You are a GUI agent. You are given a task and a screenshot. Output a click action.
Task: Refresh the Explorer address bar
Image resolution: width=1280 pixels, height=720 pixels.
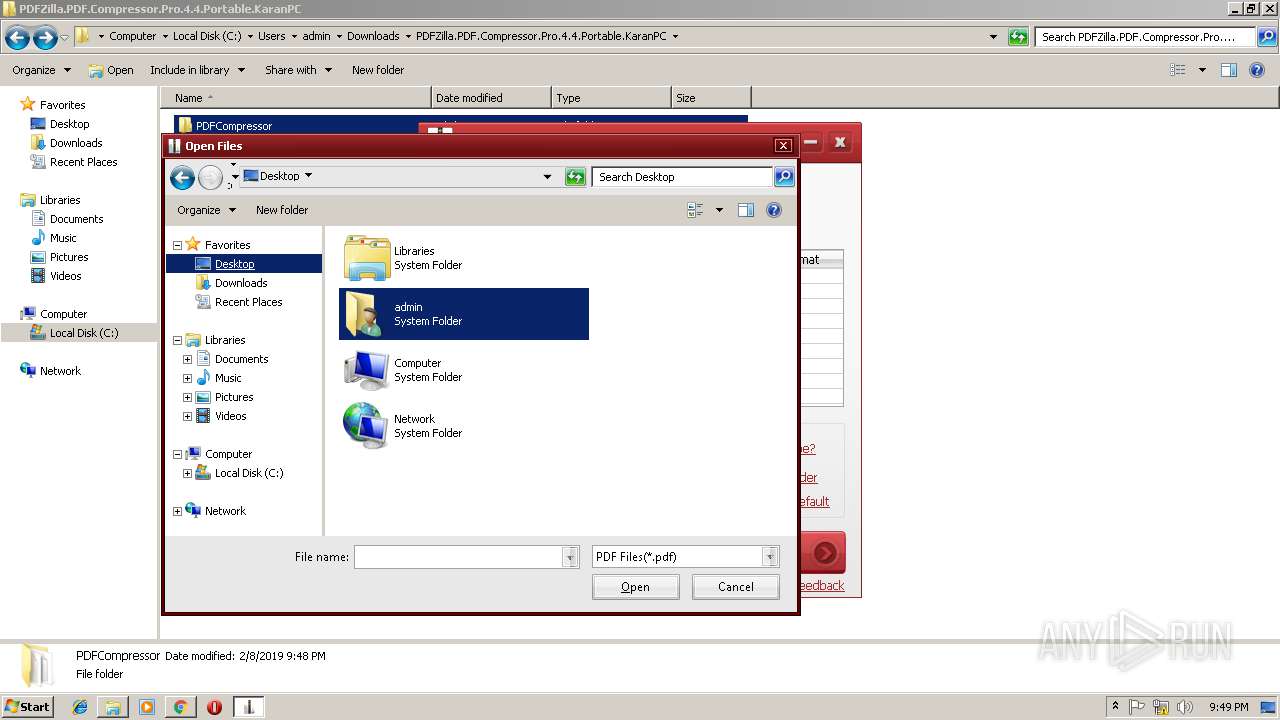1018,37
